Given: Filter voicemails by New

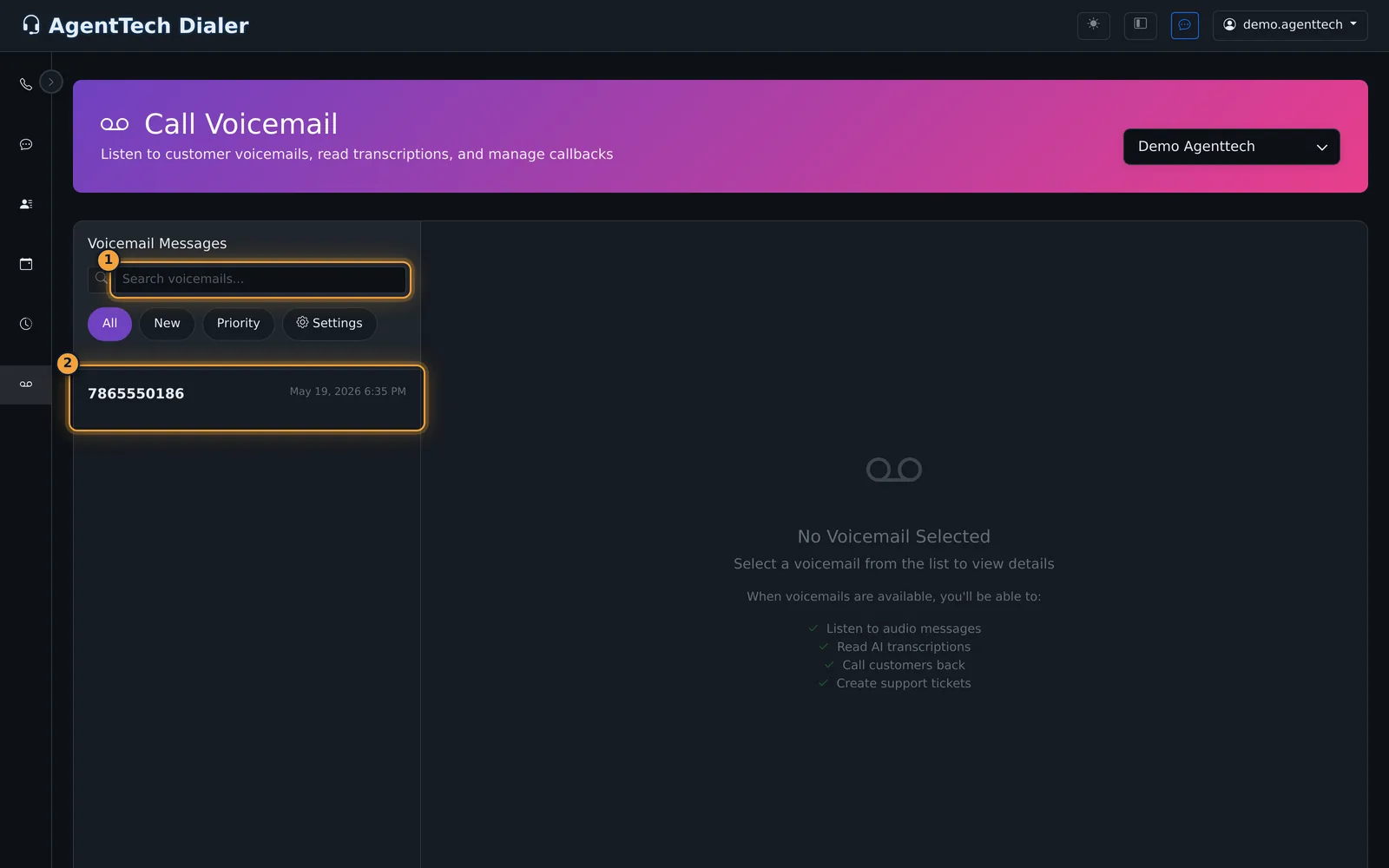Looking at the screenshot, I should 167,324.
